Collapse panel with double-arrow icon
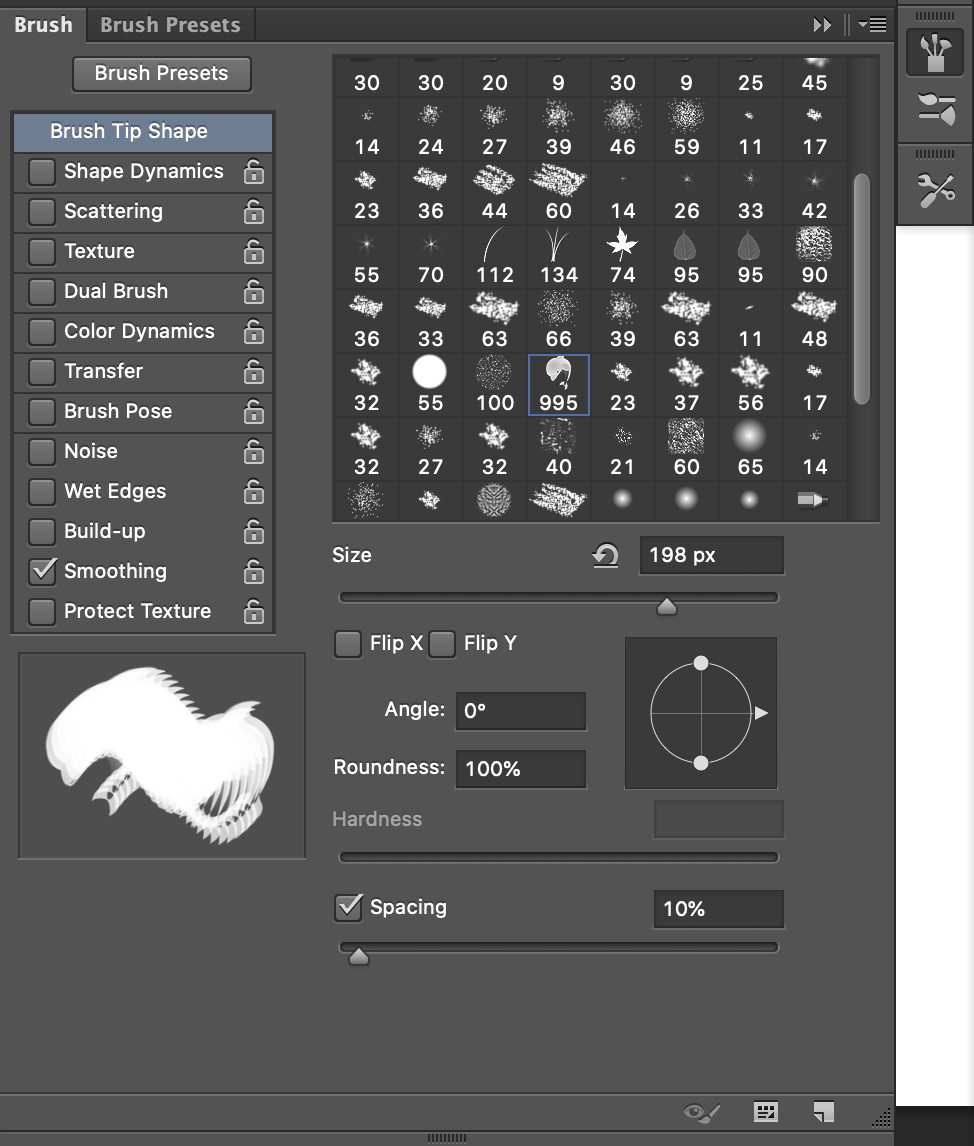 coord(822,25)
